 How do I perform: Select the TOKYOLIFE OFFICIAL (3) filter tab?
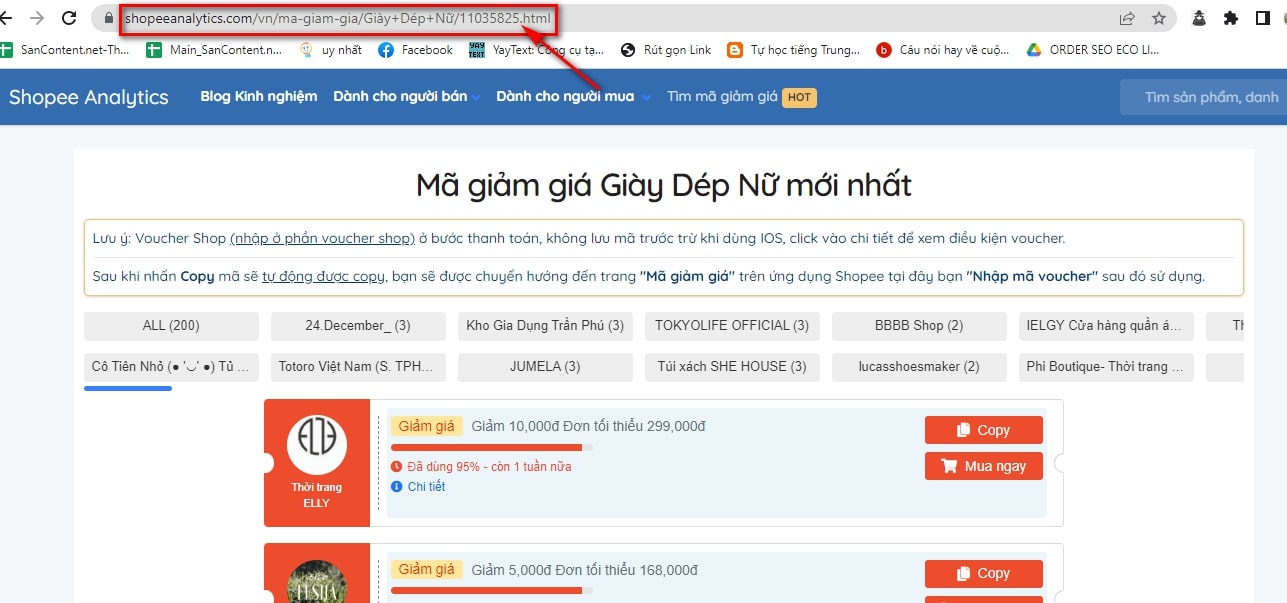point(732,326)
